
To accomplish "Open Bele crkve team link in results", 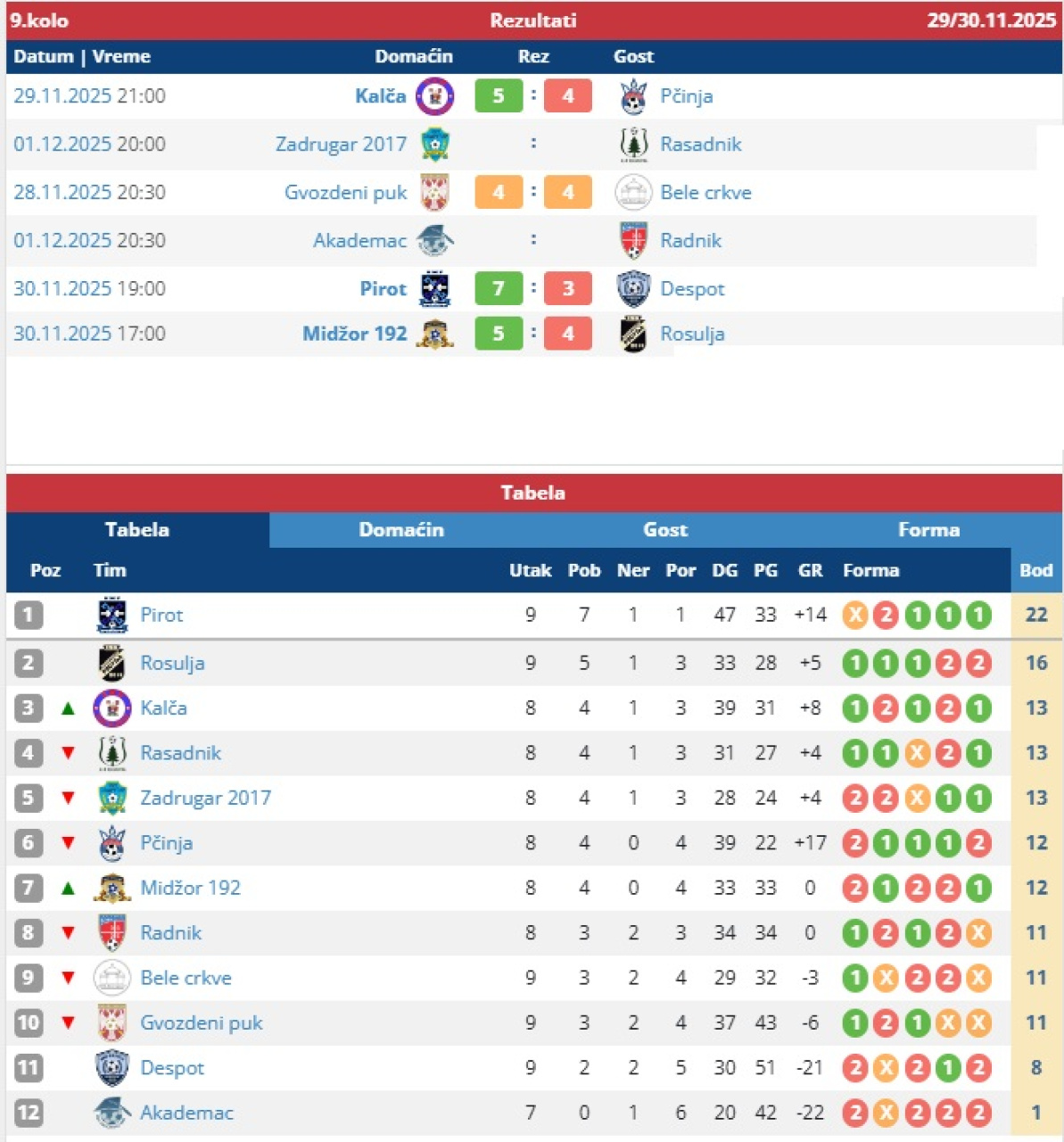I will tap(705, 193).
